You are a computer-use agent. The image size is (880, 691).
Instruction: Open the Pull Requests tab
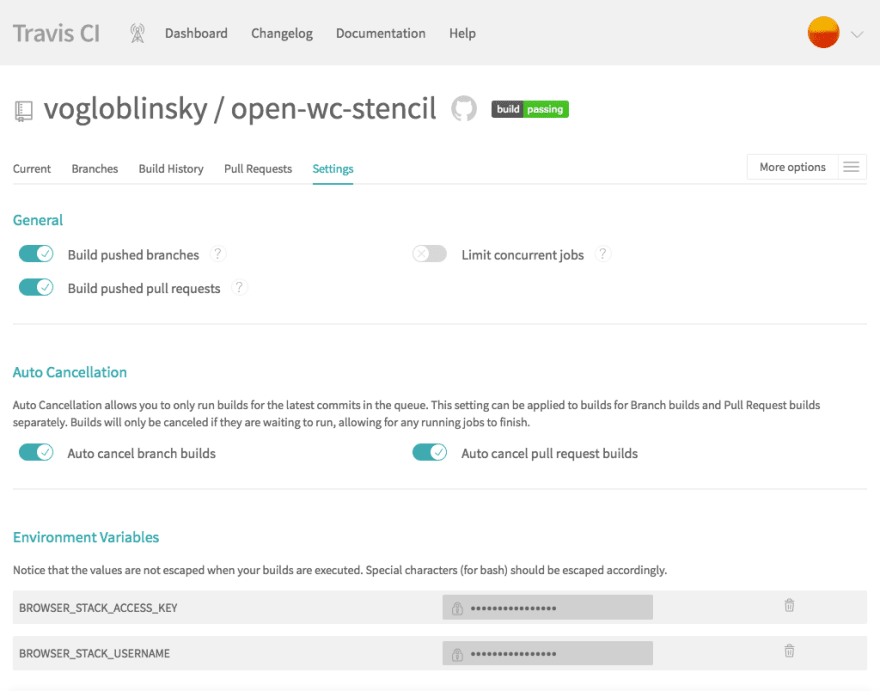[258, 169]
